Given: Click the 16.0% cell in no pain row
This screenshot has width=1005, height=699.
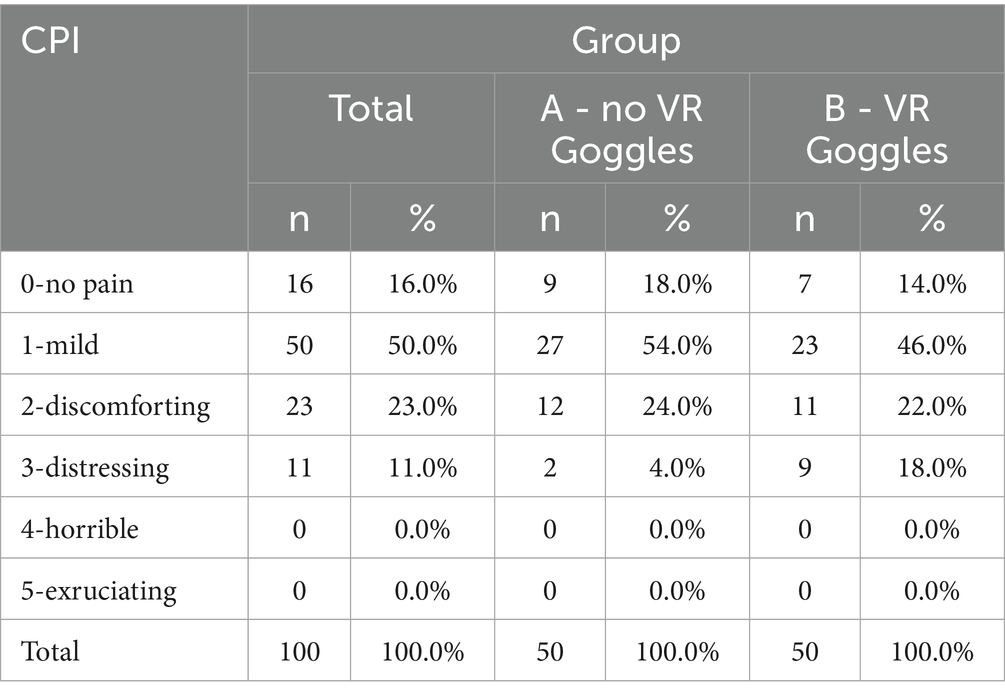Looking at the screenshot, I should [422, 284].
